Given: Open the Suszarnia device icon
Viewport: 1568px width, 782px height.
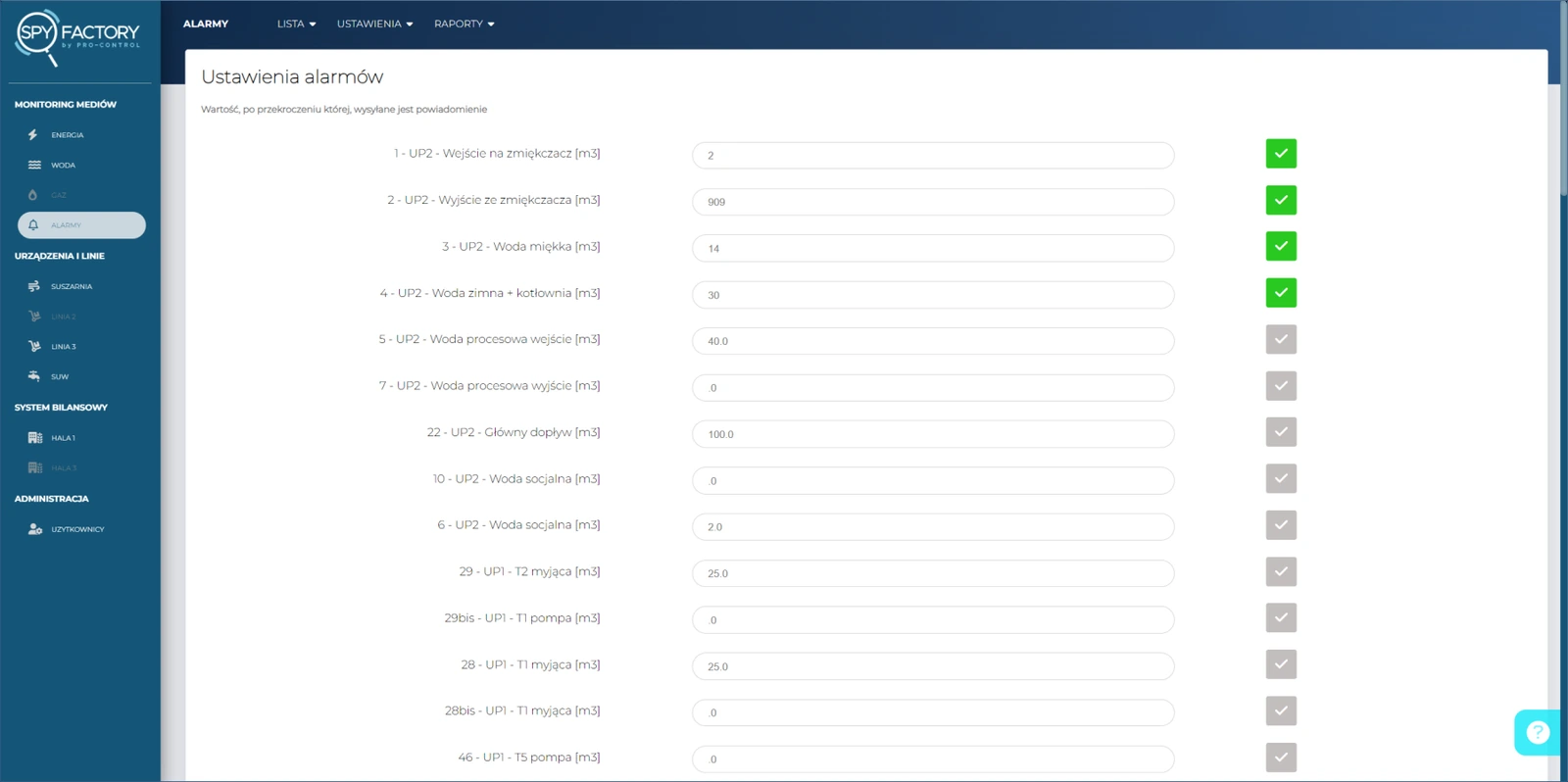Looking at the screenshot, I should pos(34,287).
